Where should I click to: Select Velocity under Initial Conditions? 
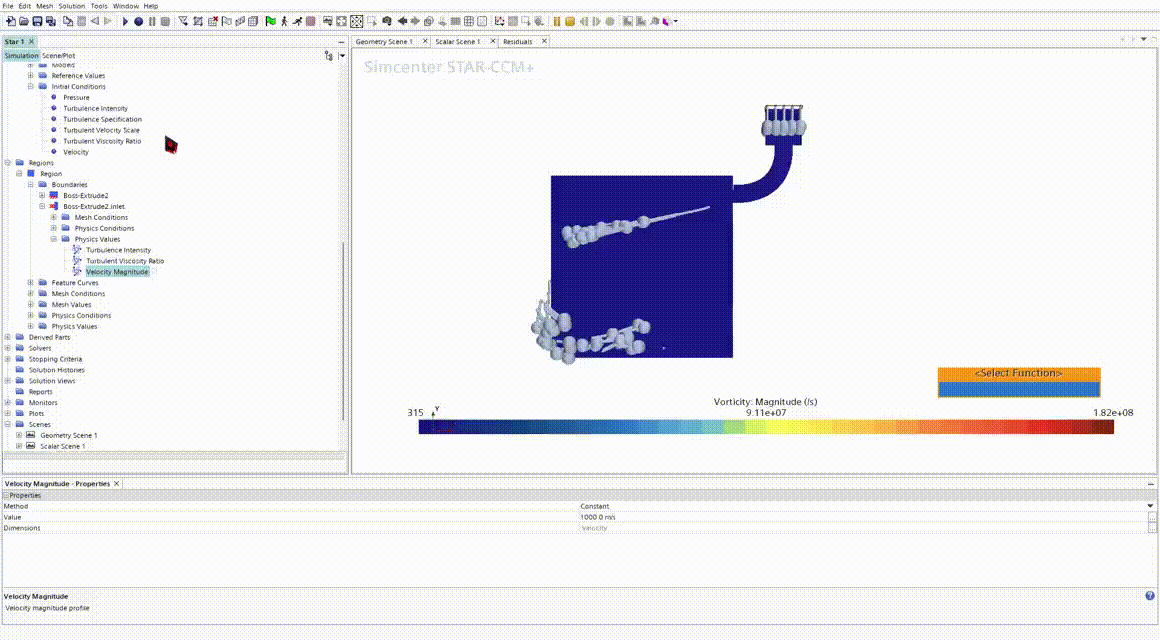(75, 152)
